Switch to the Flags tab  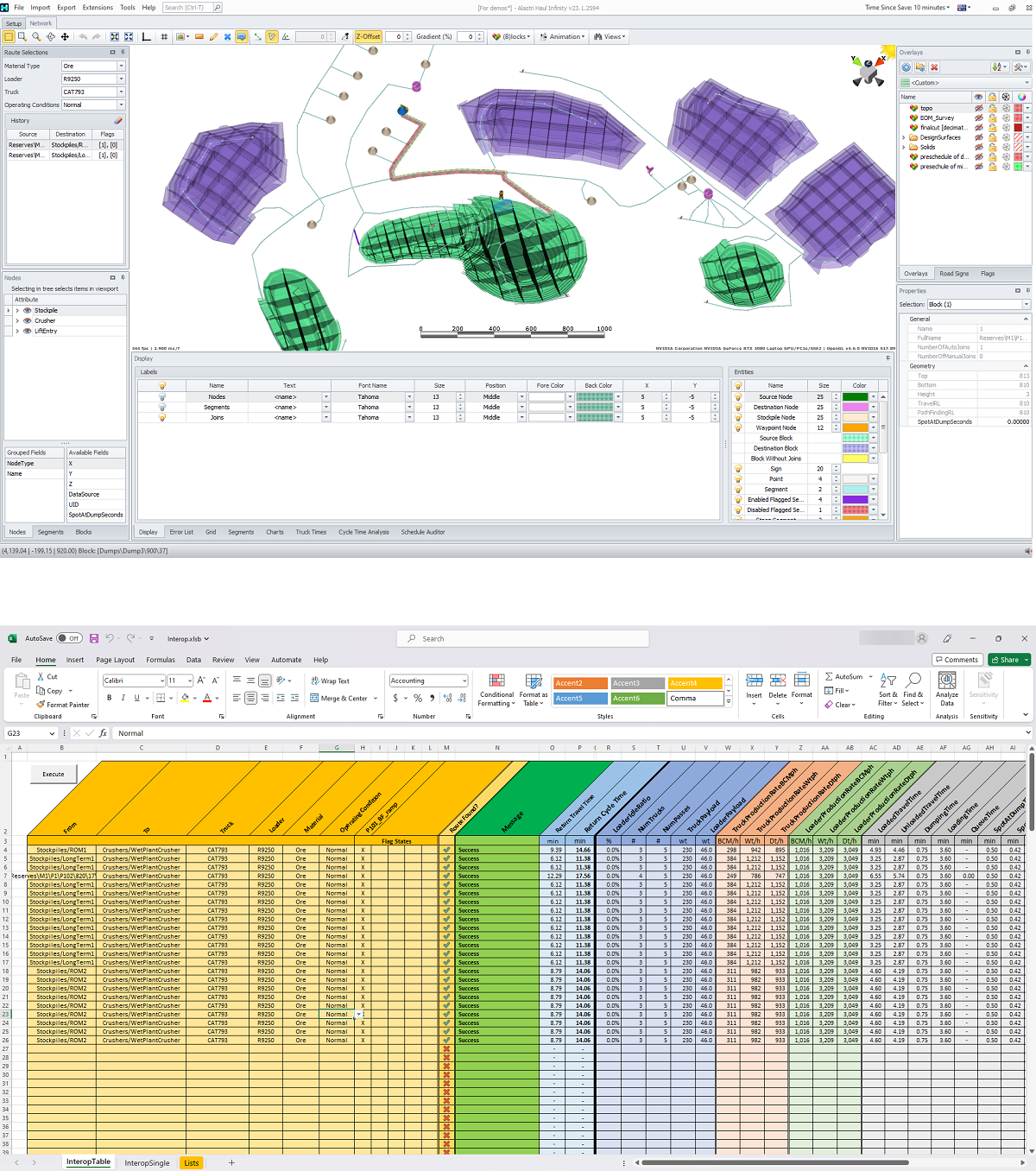(x=988, y=274)
